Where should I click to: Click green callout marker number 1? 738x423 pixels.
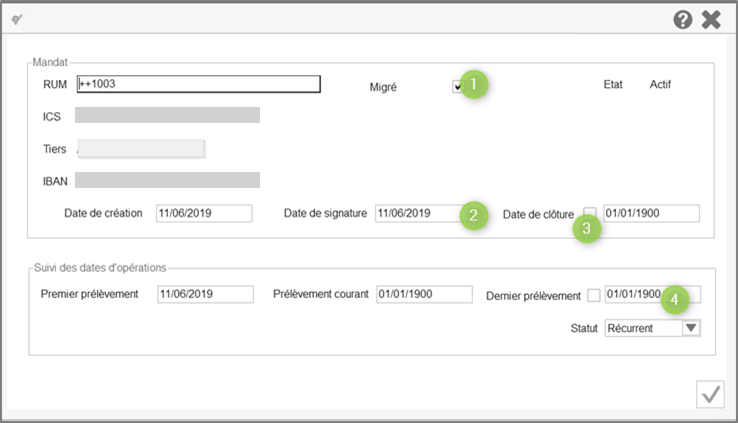coord(476,84)
